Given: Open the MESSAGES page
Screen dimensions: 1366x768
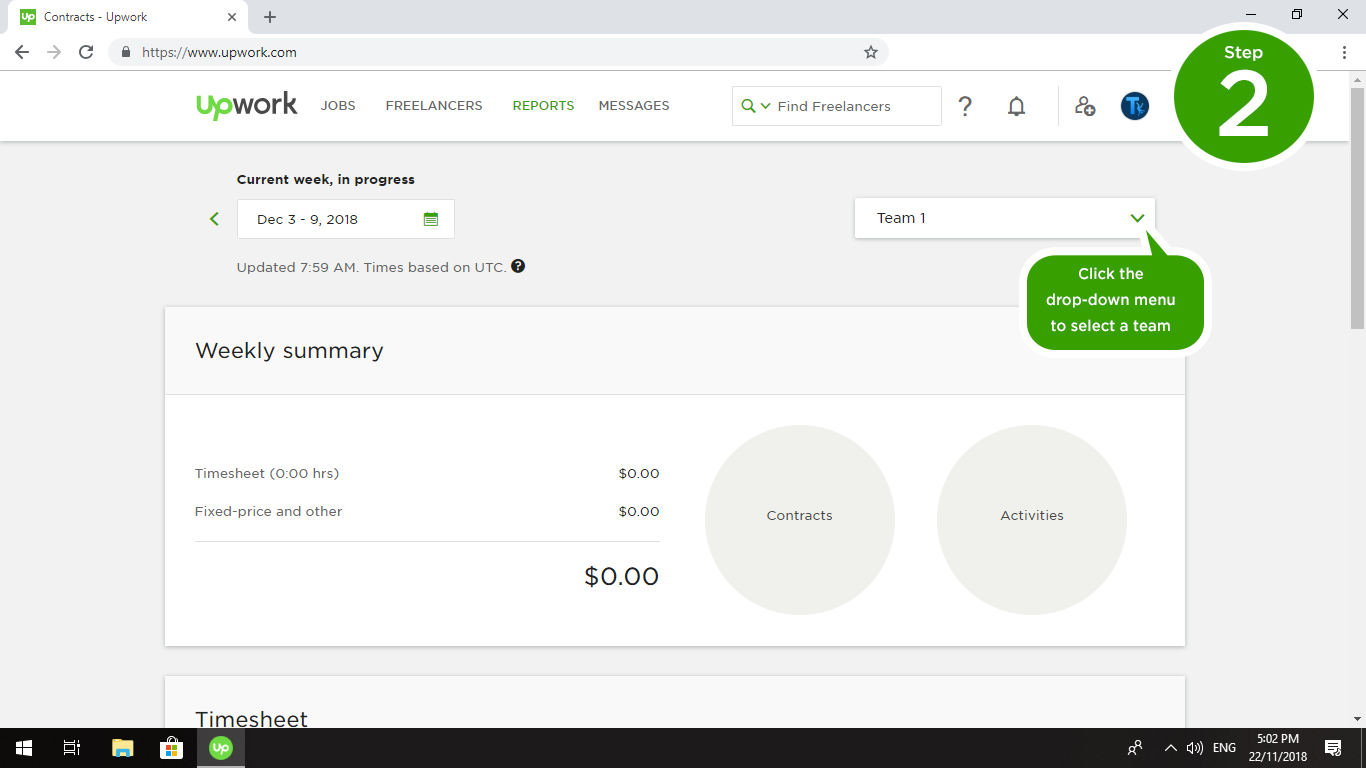Looking at the screenshot, I should point(634,106).
